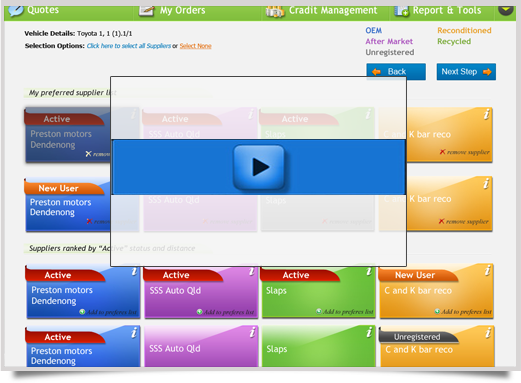Click info icon on ranked Active Preston motors card
Screen dimensions: 521x383
pos(134,271)
